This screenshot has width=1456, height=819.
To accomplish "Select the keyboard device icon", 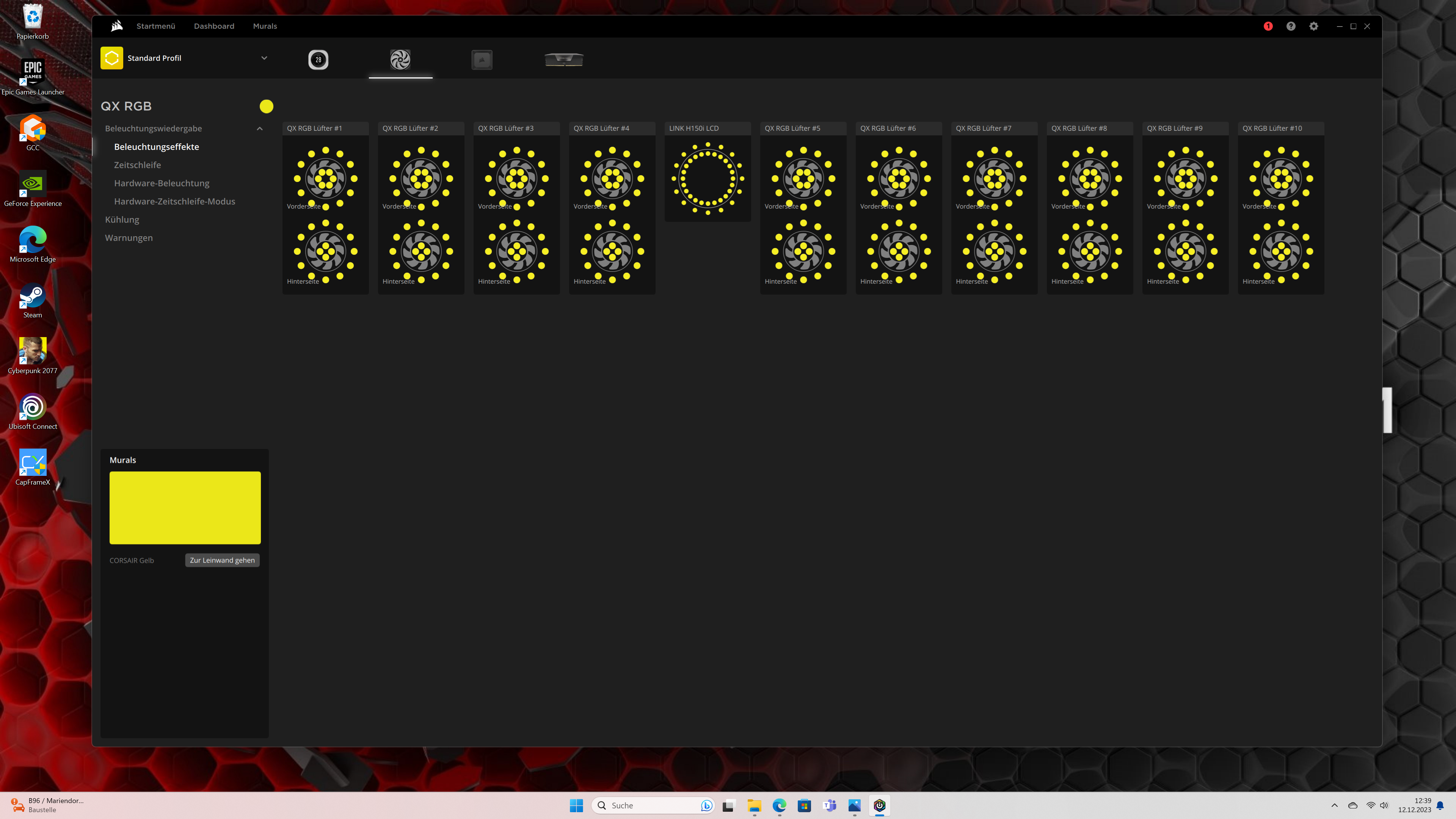I will click(481, 59).
